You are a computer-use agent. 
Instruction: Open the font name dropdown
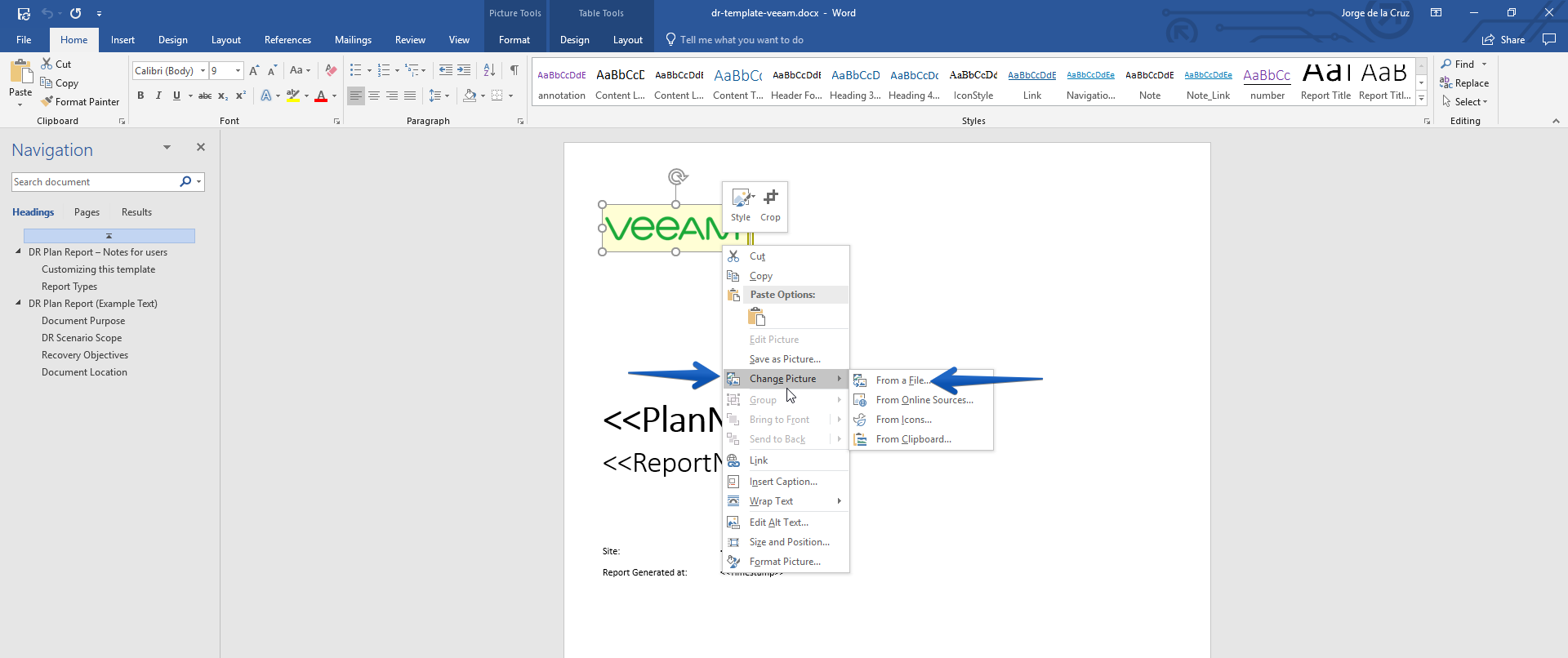[203, 71]
